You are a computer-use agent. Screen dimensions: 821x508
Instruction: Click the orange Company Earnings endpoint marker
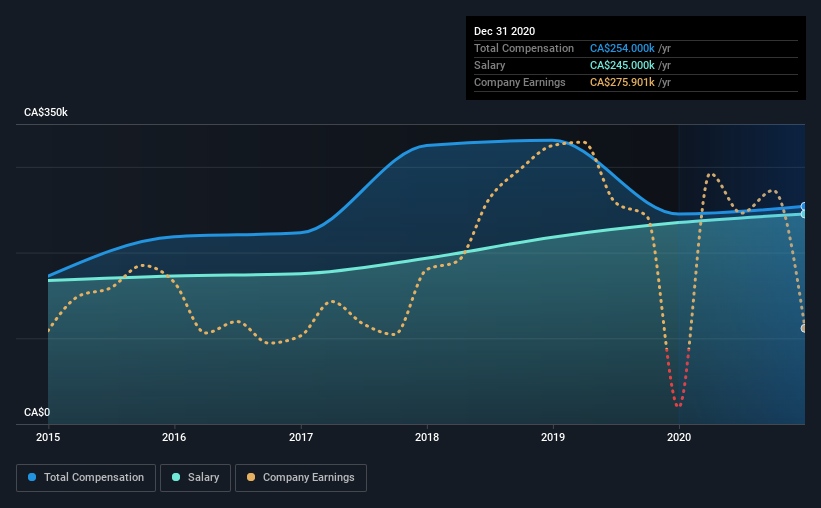pos(804,328)
